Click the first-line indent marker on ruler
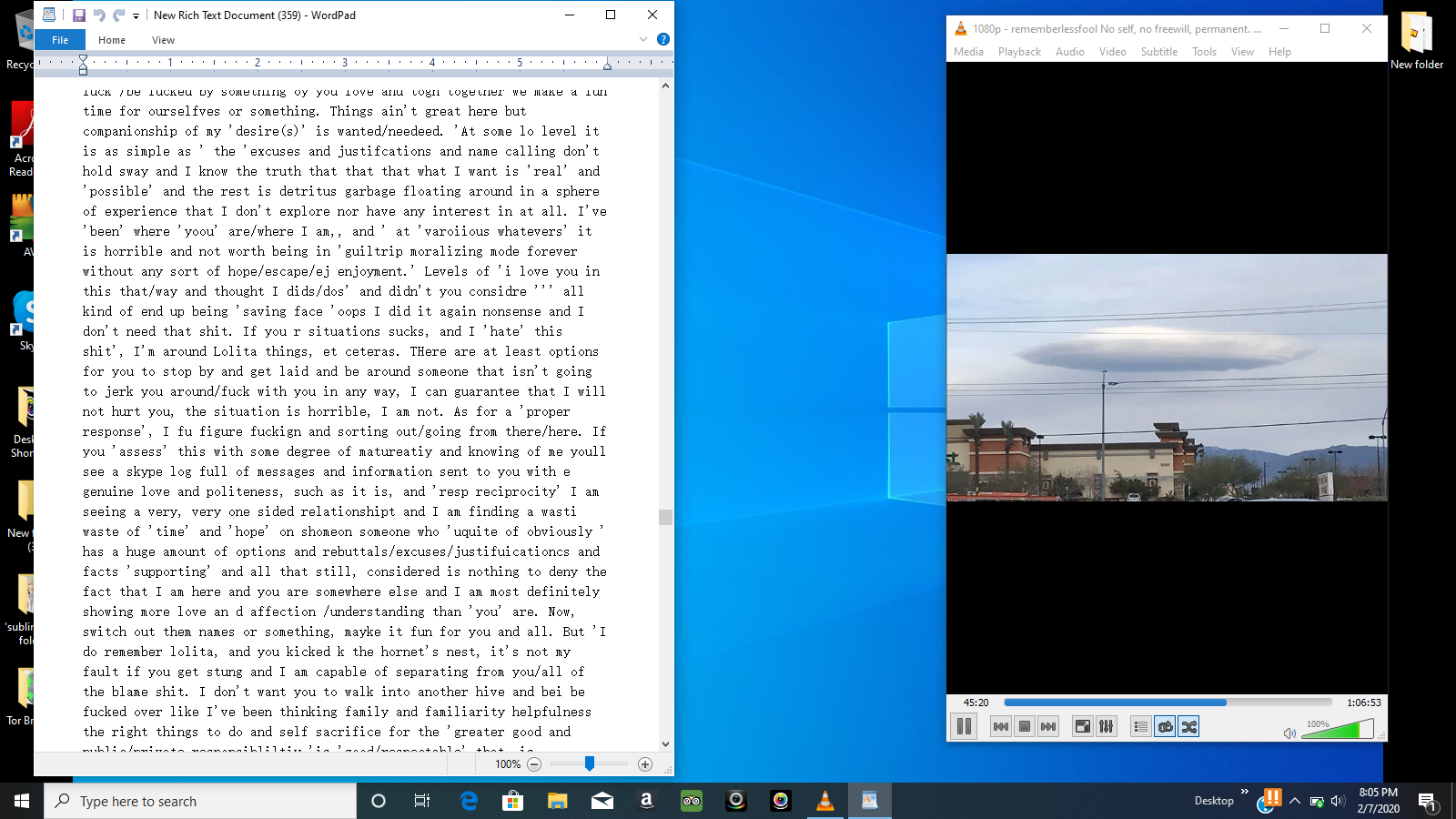Image resolution: width=1456 pixels, height=819 pixels. click(83, 59)
